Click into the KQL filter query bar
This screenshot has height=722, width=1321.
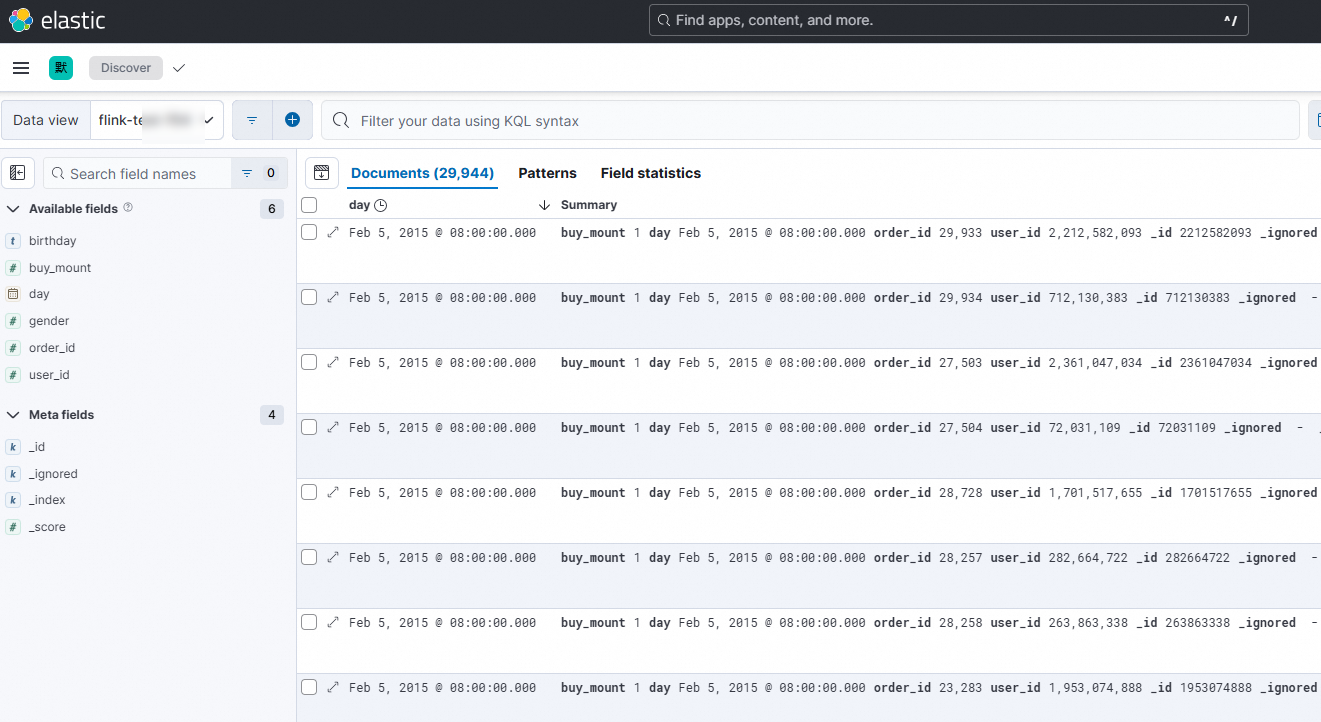[810, 120]
